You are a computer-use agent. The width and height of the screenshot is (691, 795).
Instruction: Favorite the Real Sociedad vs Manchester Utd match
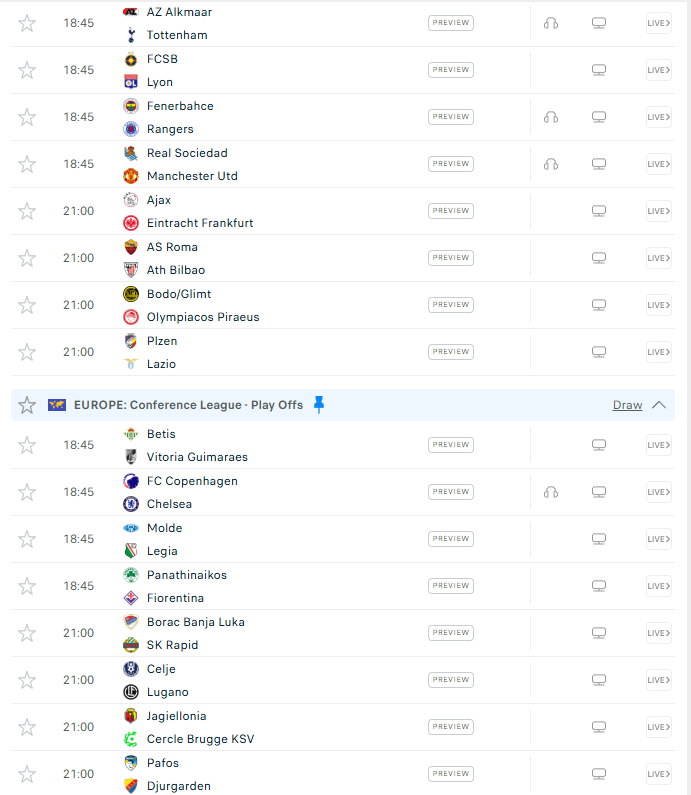coord(27,164)
